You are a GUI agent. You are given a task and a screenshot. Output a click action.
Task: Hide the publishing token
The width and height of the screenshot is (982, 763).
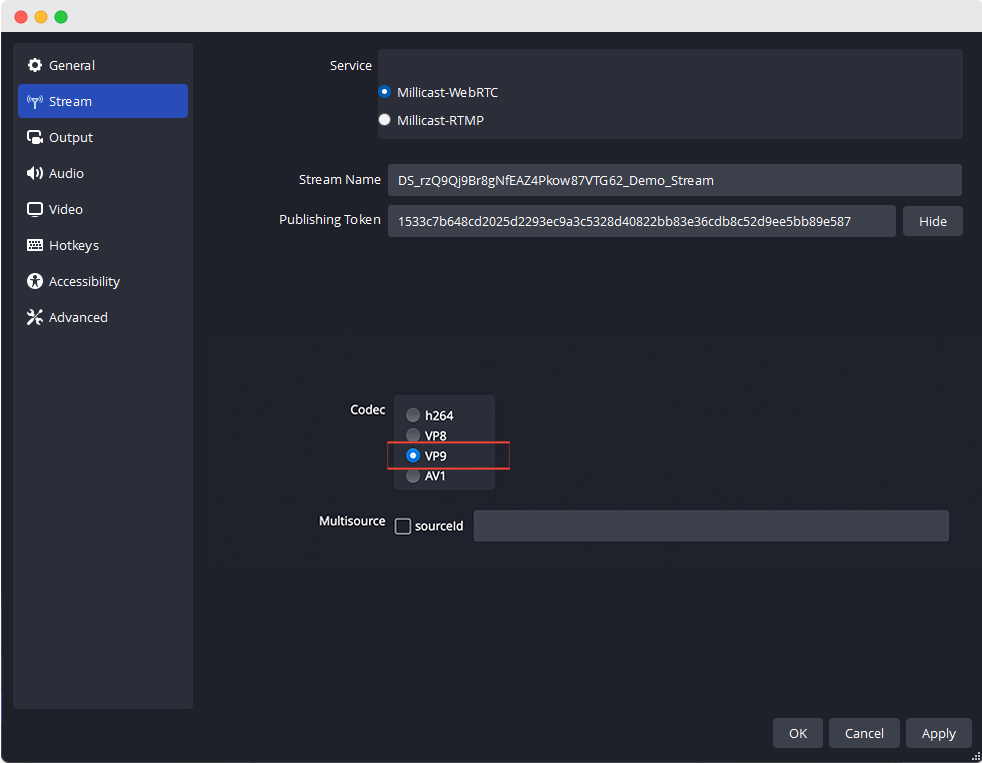coord(932,221)
